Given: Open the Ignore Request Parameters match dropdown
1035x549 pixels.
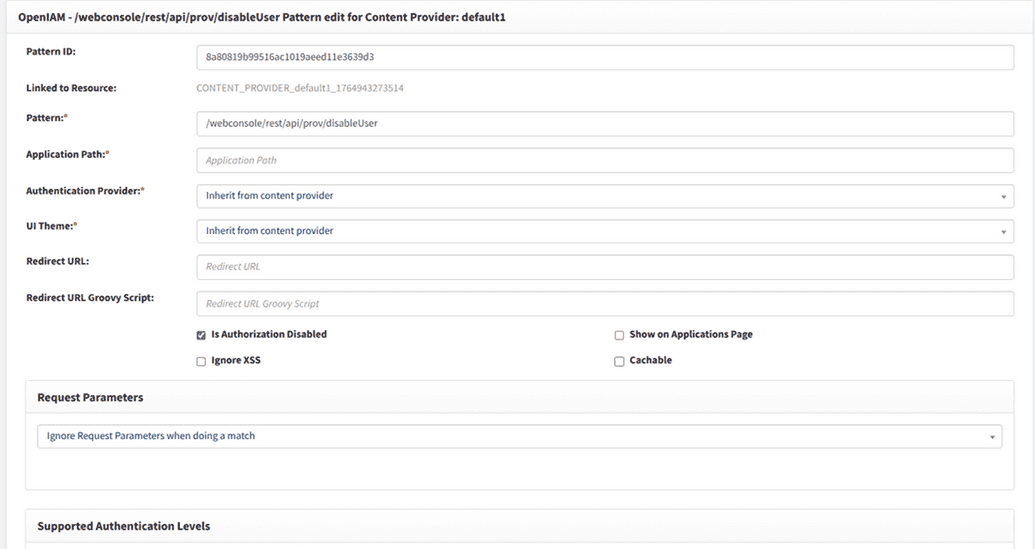Looking at the screenshot, I should 519,436.
